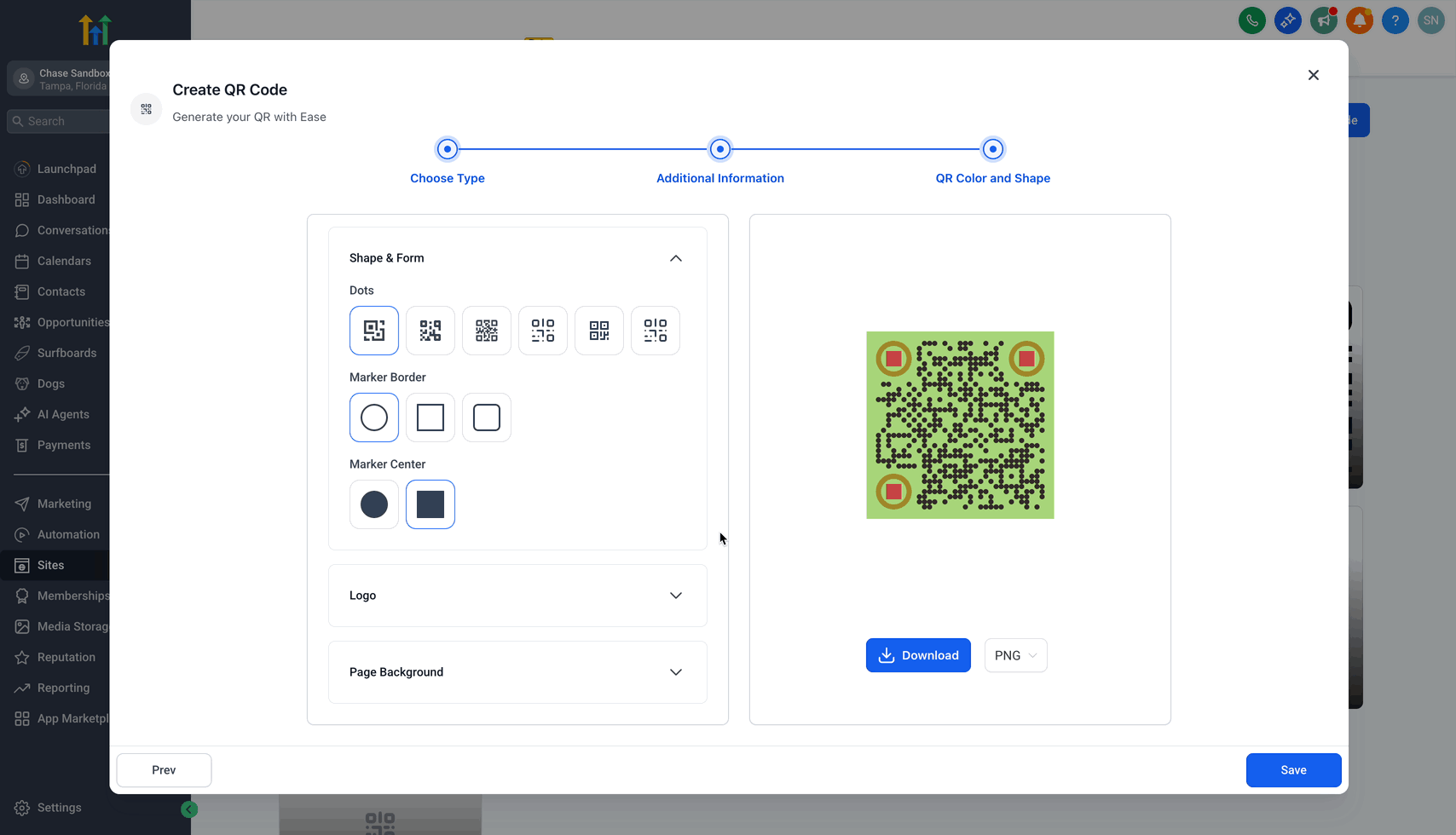Open the phone dialer icon
The image size is (1456, 835).
pos(1252,20)
